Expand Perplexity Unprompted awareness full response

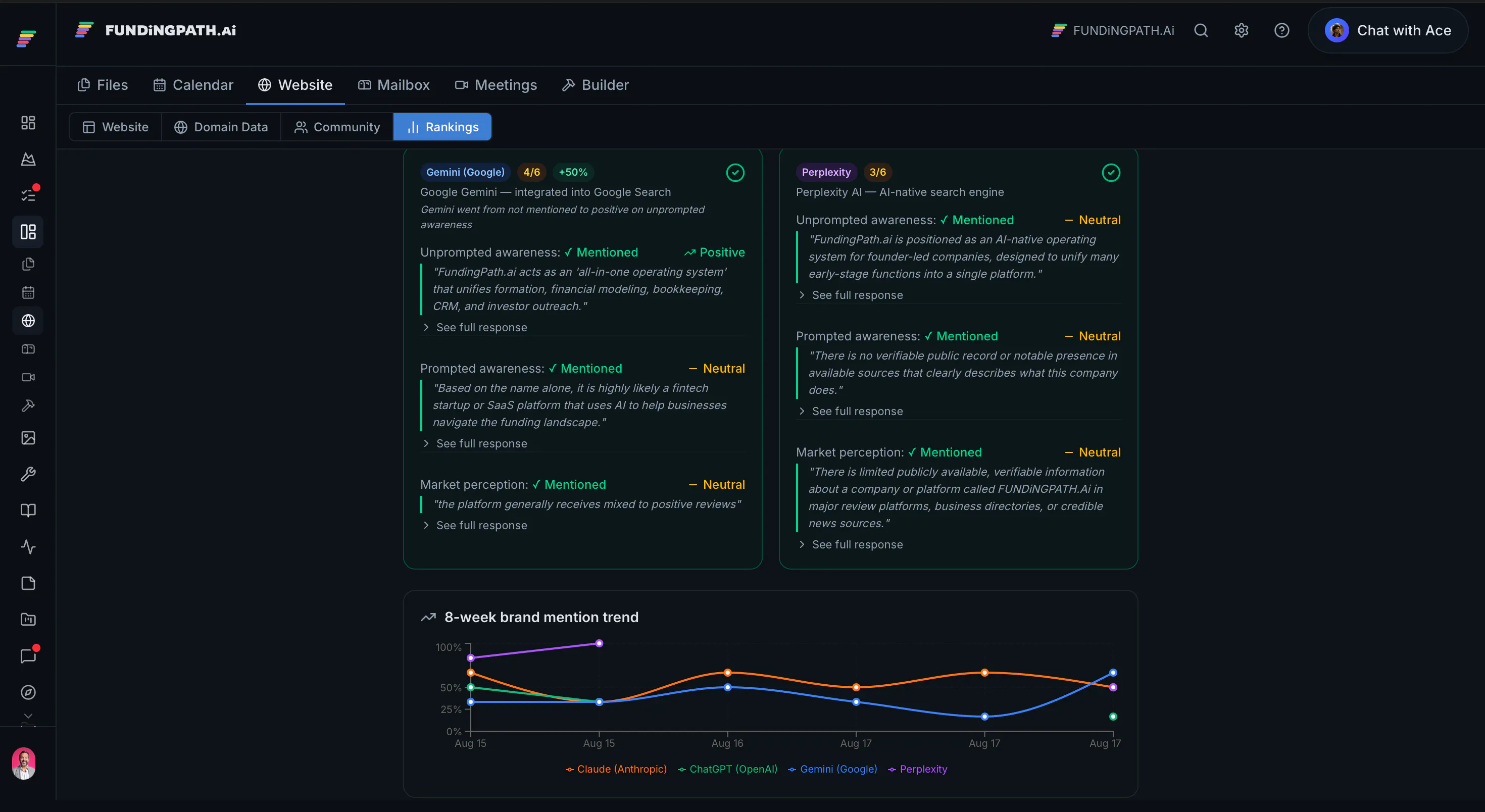pos(851,295)
